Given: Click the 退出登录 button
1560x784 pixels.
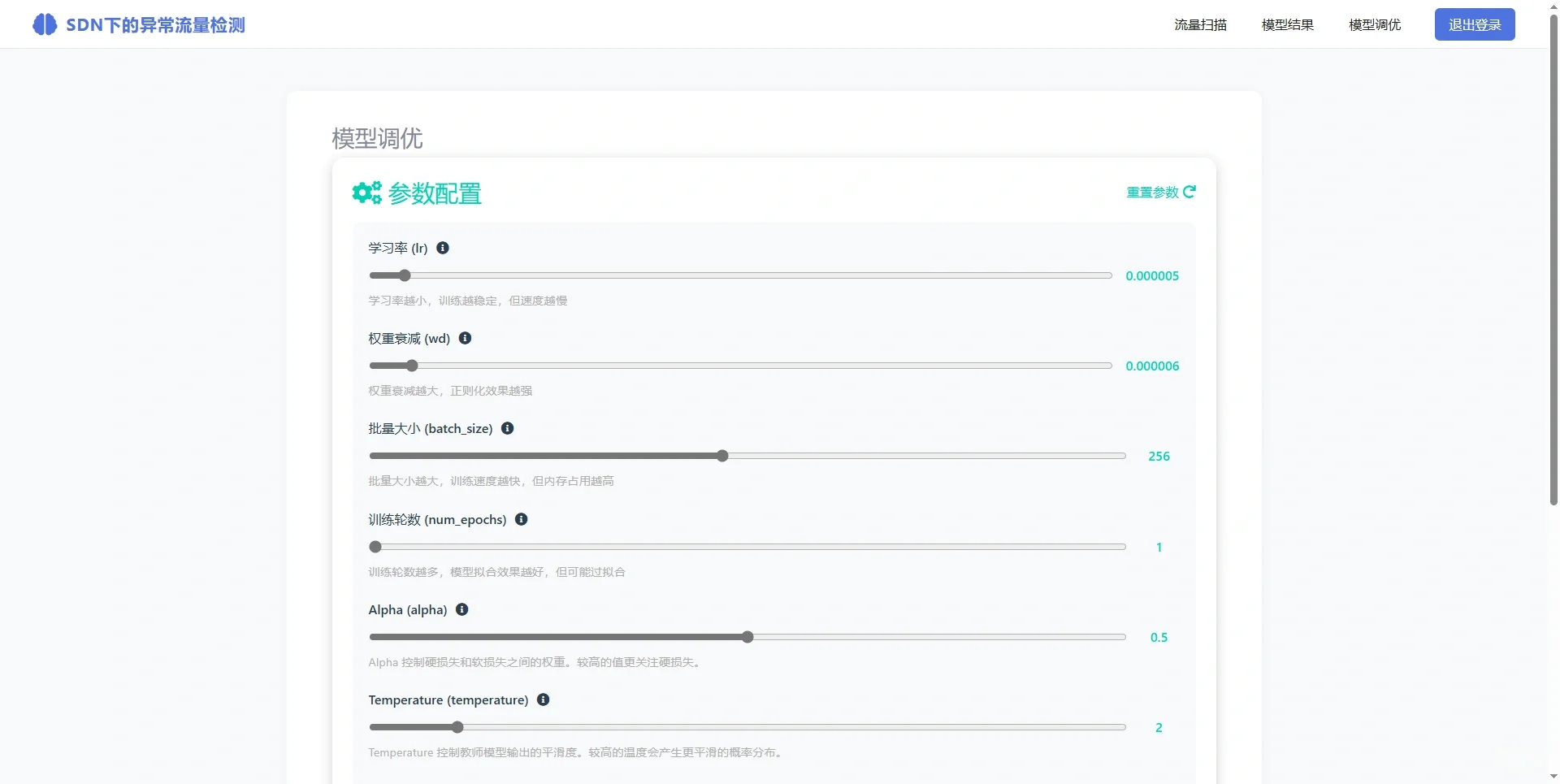Looking at the screenshot, I should [1475, 24].
